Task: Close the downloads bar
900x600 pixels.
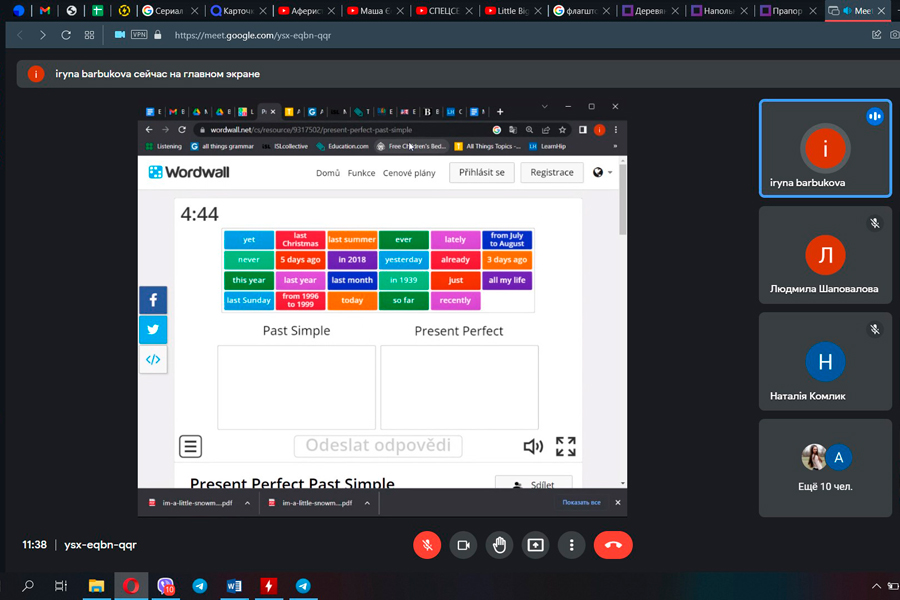Action: [x=618, y=502]
